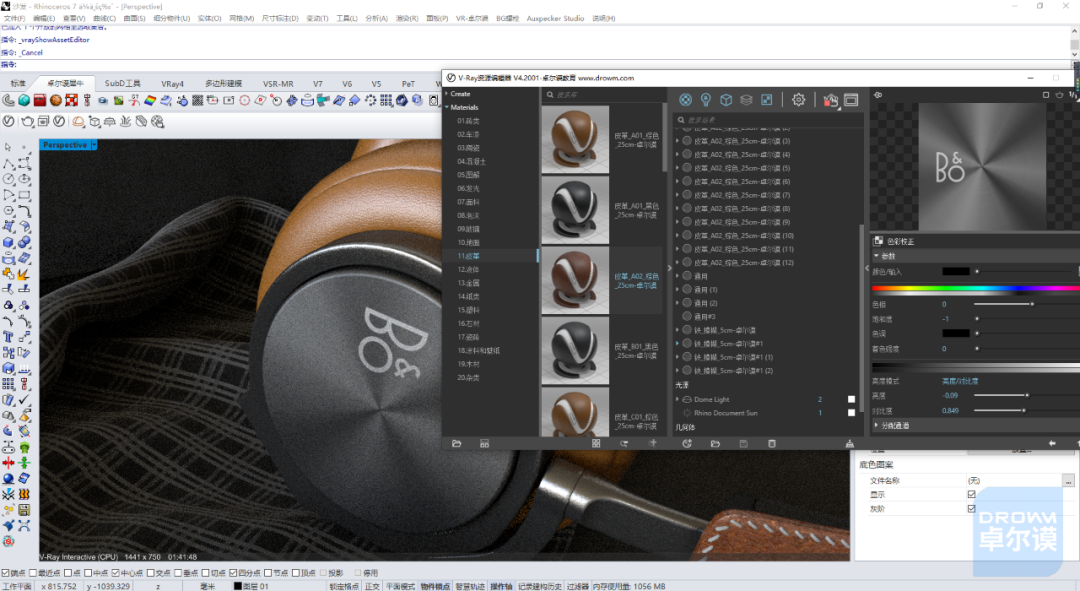Toggle the 中点 object snap checkbox
1080x591 pixels.
pyautogui.click(x=87, y=573)
